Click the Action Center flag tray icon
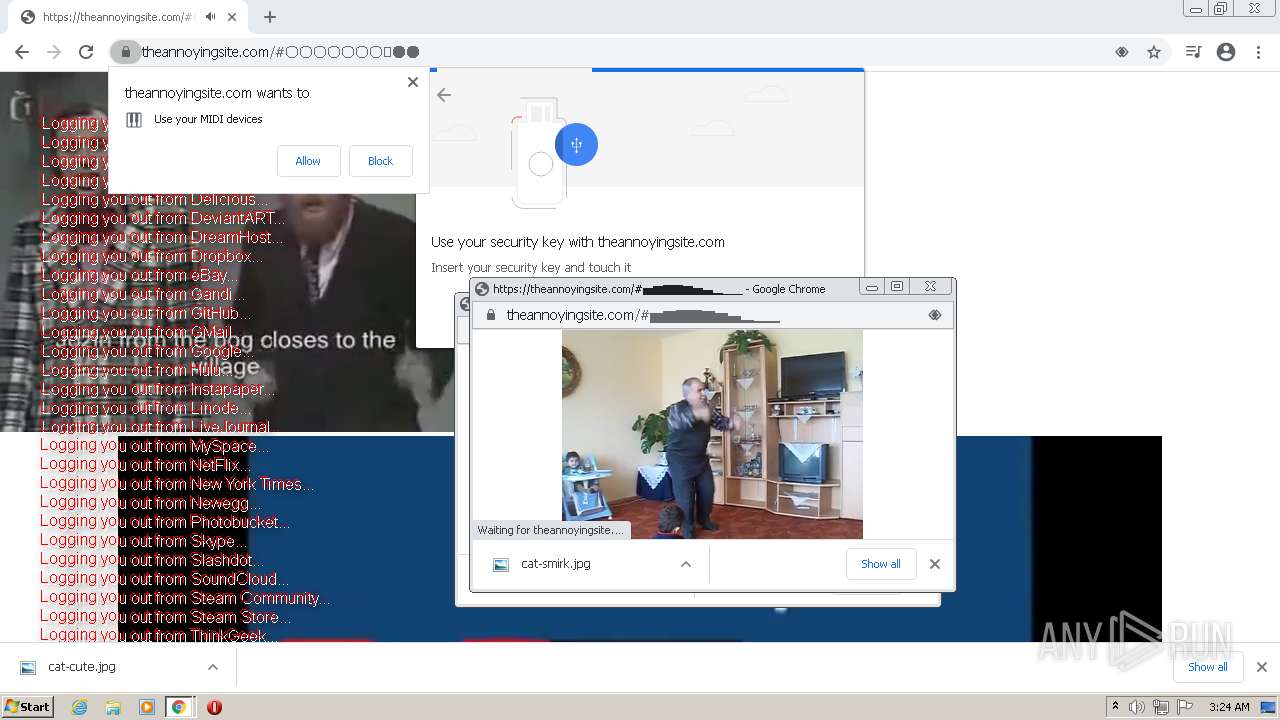Image resolution: width=1280 pixels, height=720 pixels. click(1185, 707)
